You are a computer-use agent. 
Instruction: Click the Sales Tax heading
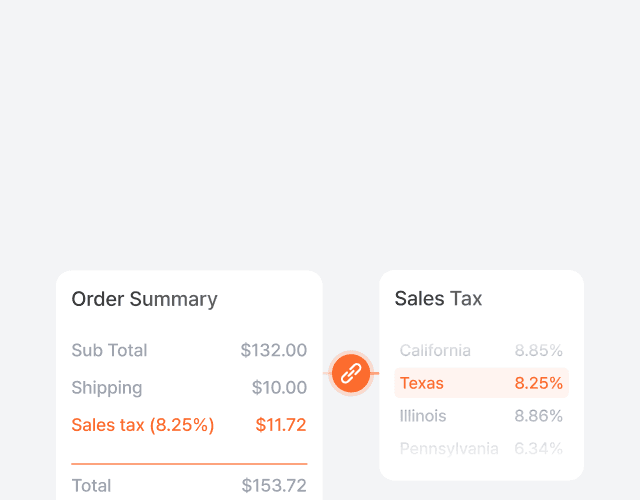click(438, 298)
